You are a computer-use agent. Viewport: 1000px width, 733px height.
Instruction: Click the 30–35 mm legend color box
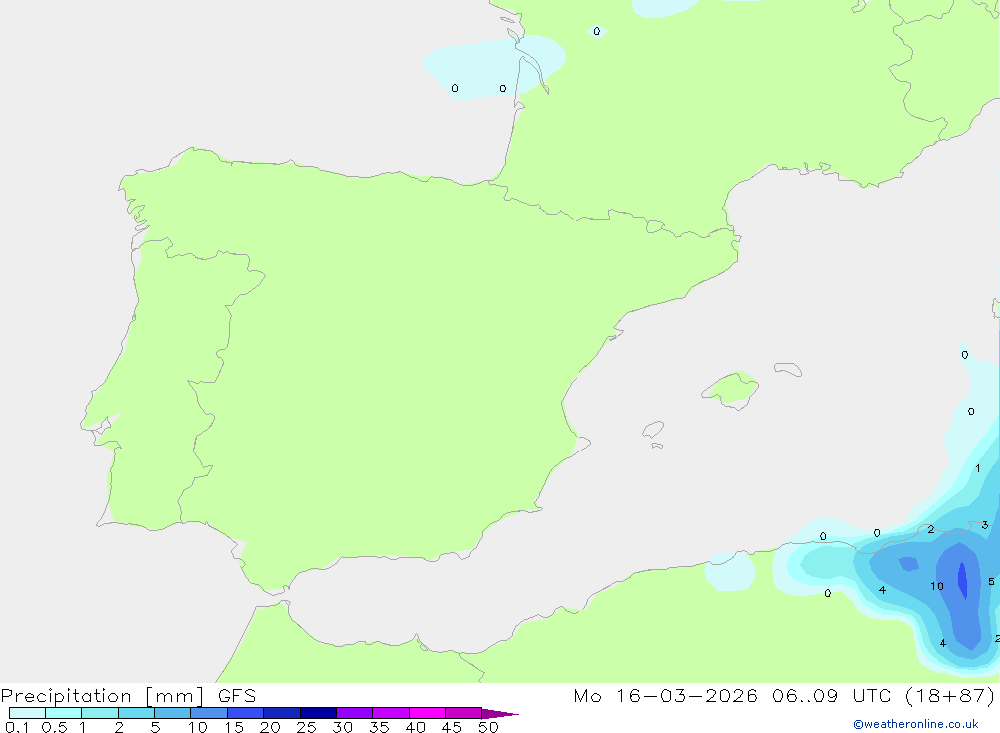(354, 713)
